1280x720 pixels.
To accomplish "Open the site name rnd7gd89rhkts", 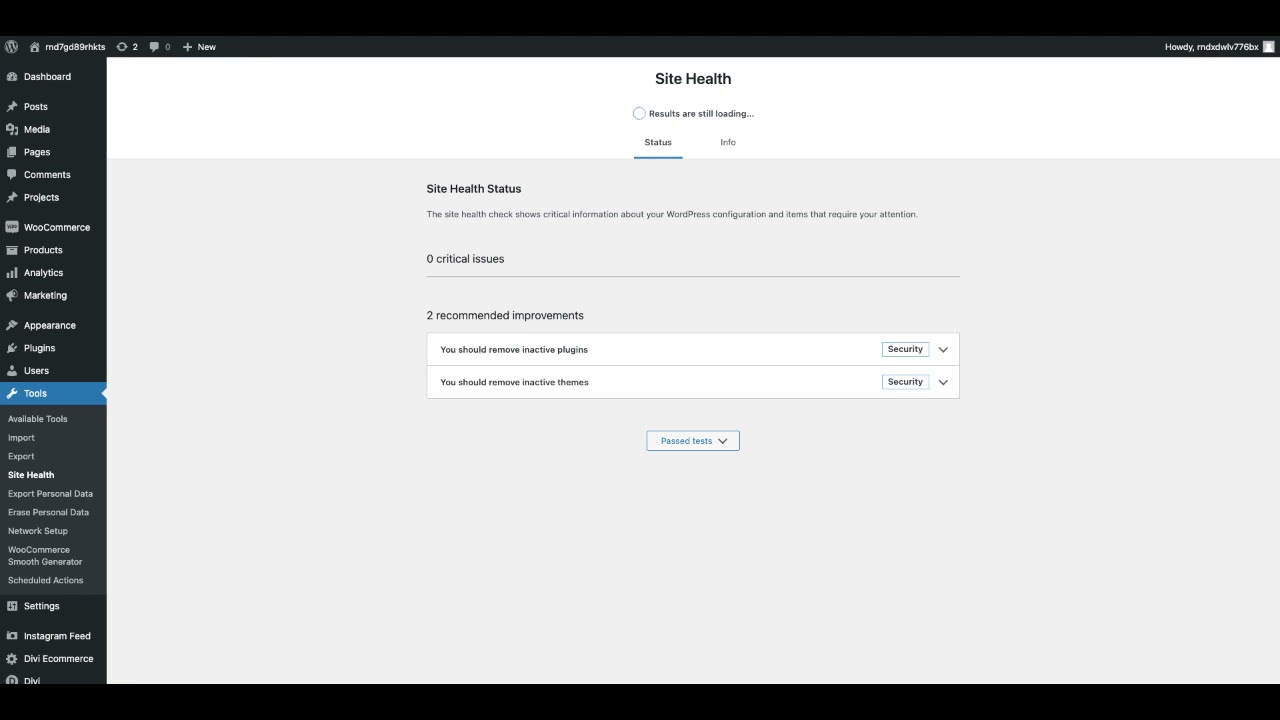I will [x=75, y=47].
